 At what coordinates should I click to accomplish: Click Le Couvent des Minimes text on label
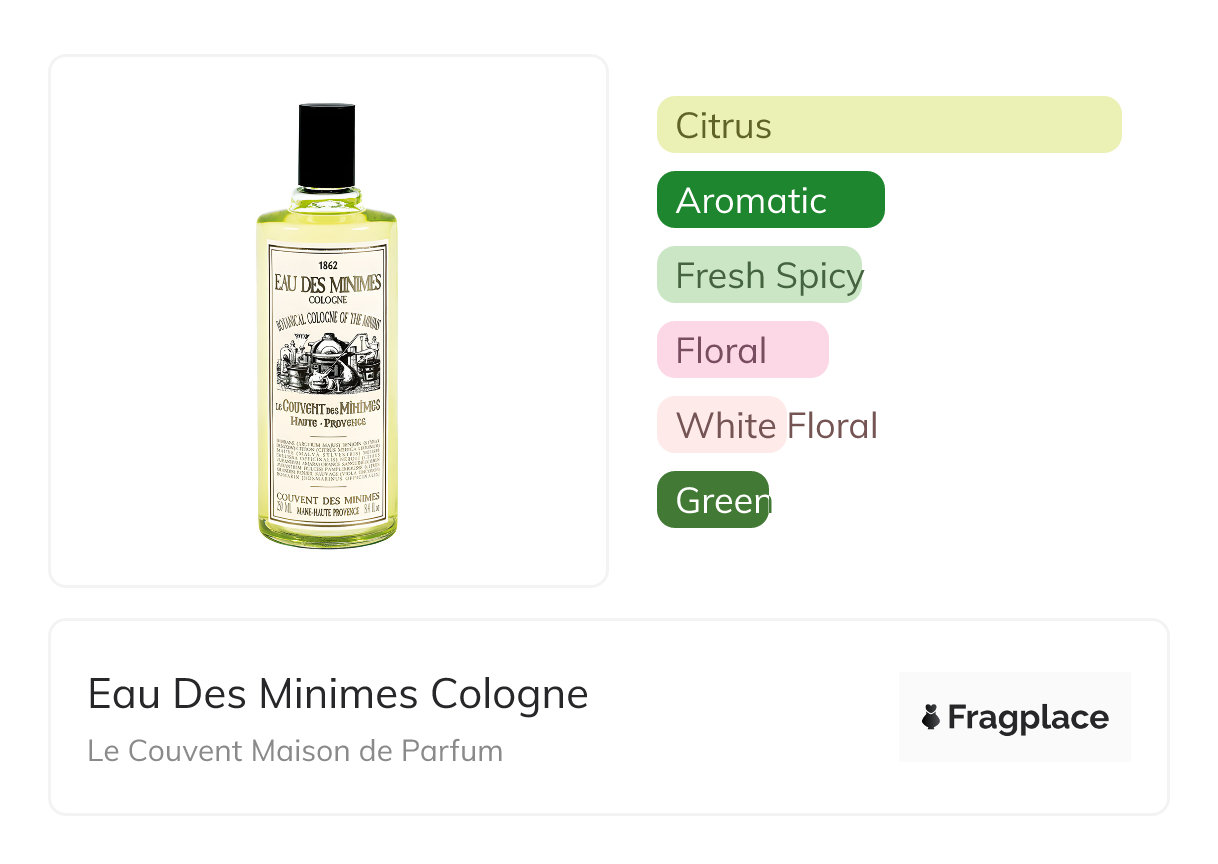pos(327,407)
